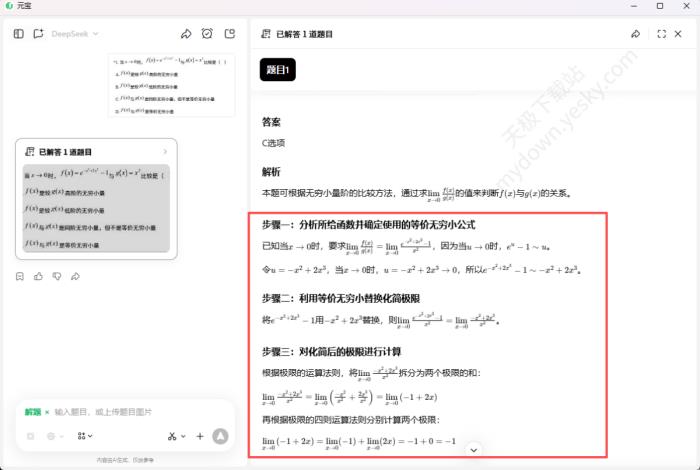Give the answer a thumbs up

pyautogui.click(x=39, y=276)
